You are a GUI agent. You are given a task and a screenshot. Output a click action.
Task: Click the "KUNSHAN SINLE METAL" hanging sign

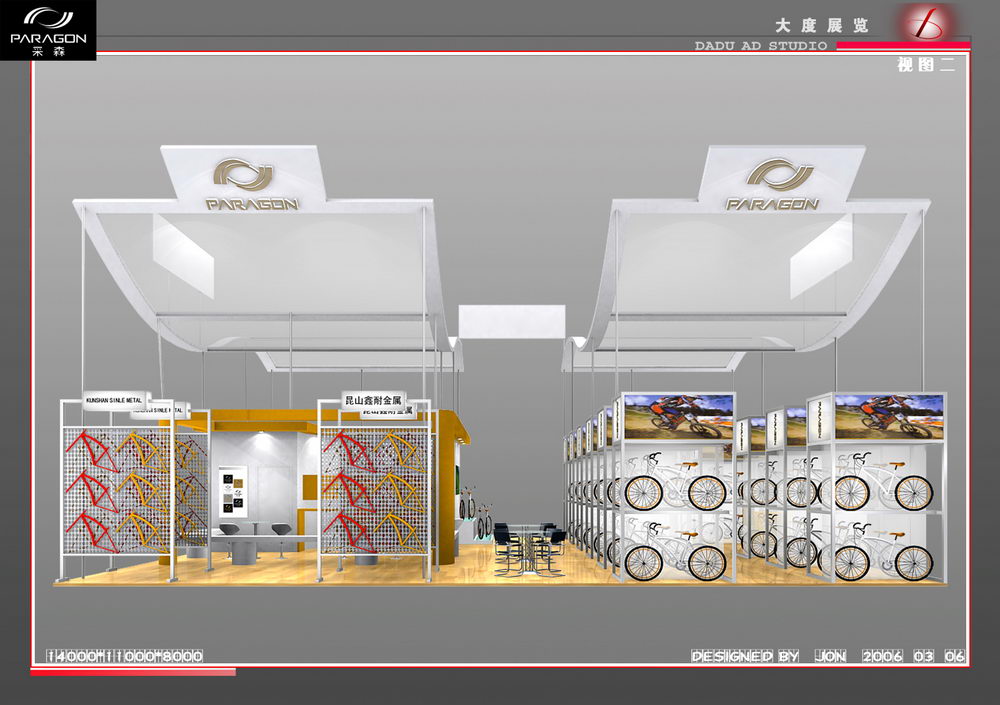[115, 400]
